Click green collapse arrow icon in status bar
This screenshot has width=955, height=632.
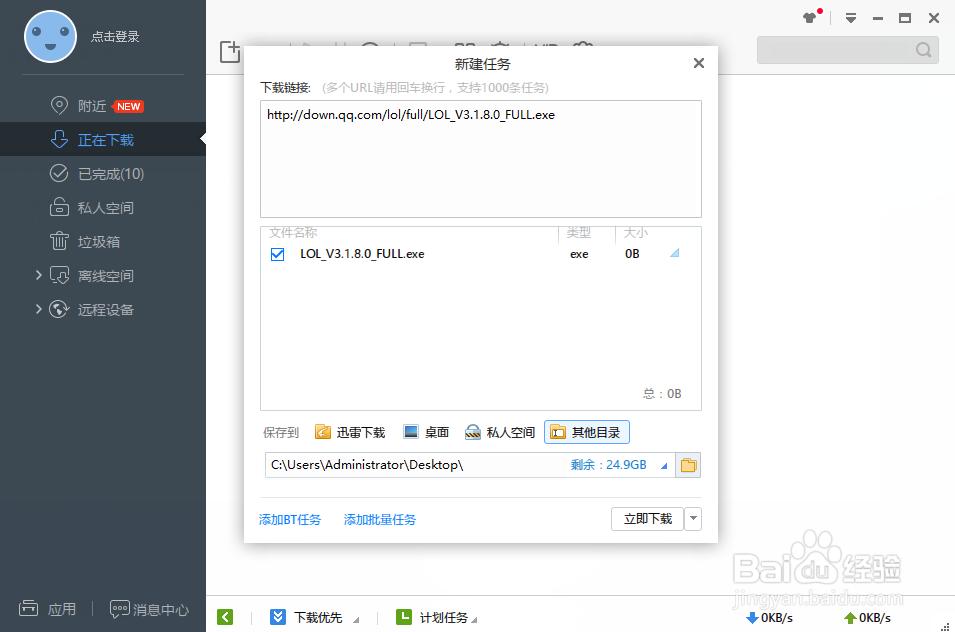pyautogui.click(x=225, y=617)
